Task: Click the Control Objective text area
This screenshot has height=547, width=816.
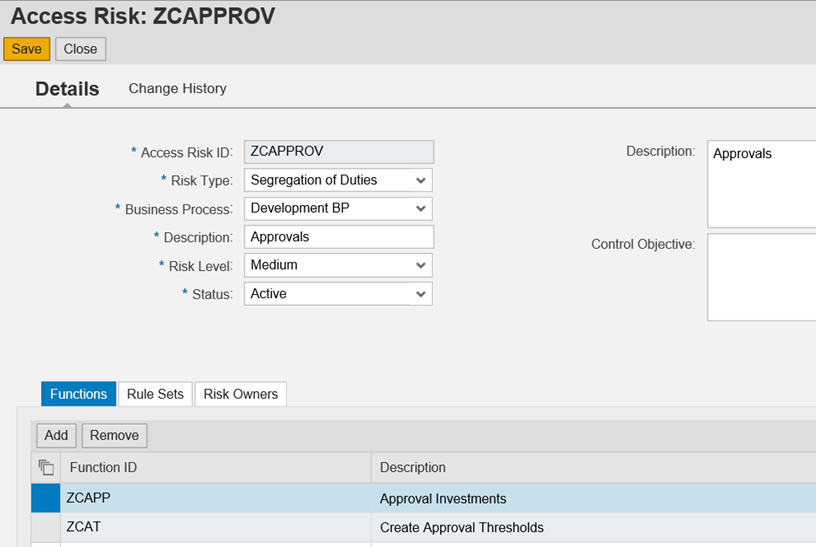Action: 761,277
